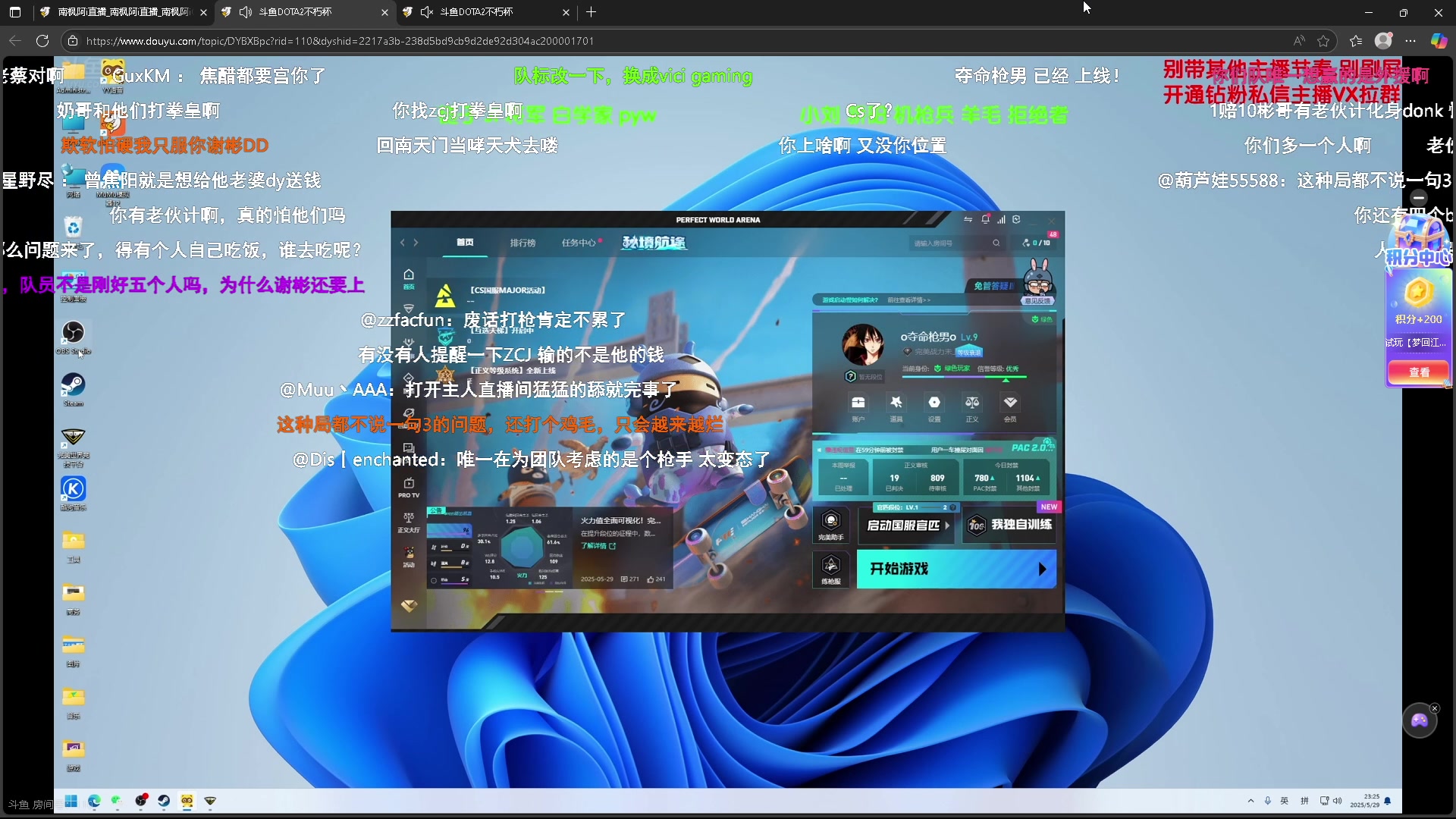Open PRO TV in the arena sidebar
1456x819 pixels.
tap(409, 488)
